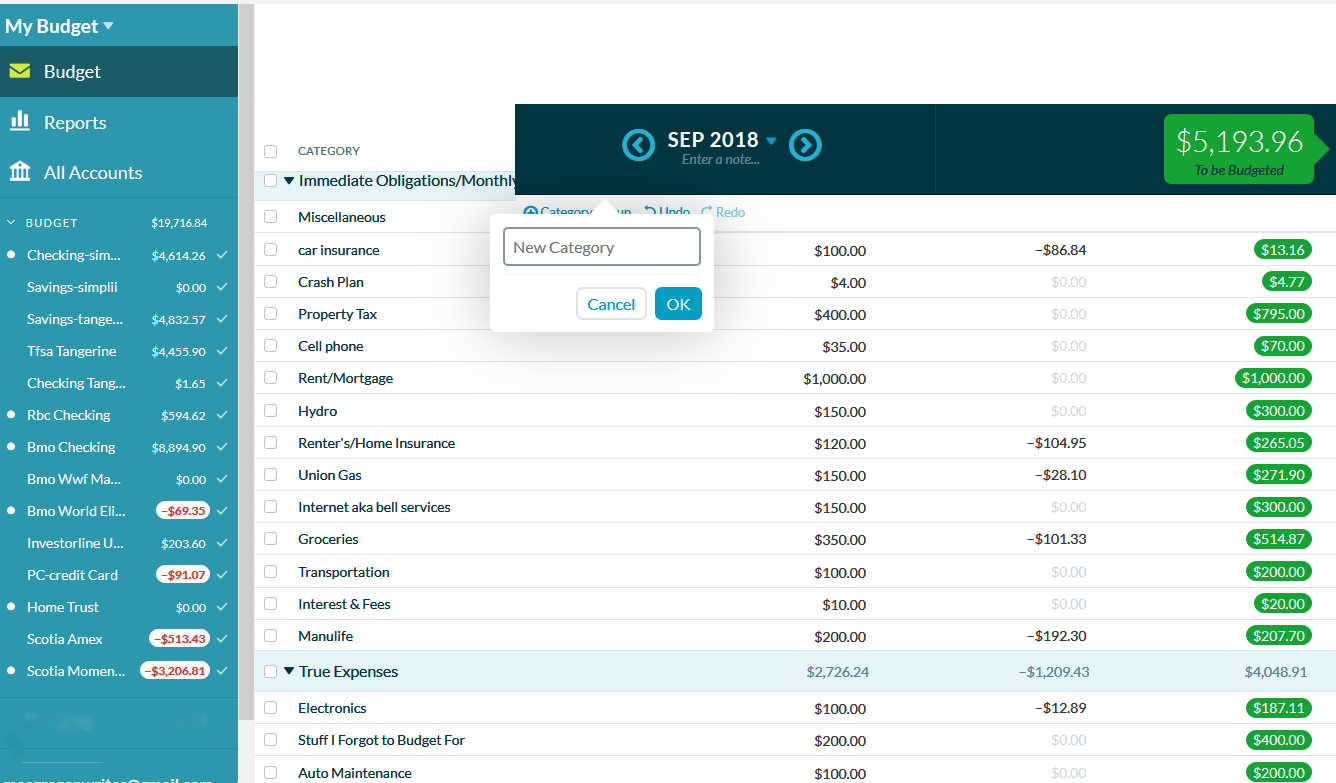Click Hydro budgeted amount $150.00

840,411
